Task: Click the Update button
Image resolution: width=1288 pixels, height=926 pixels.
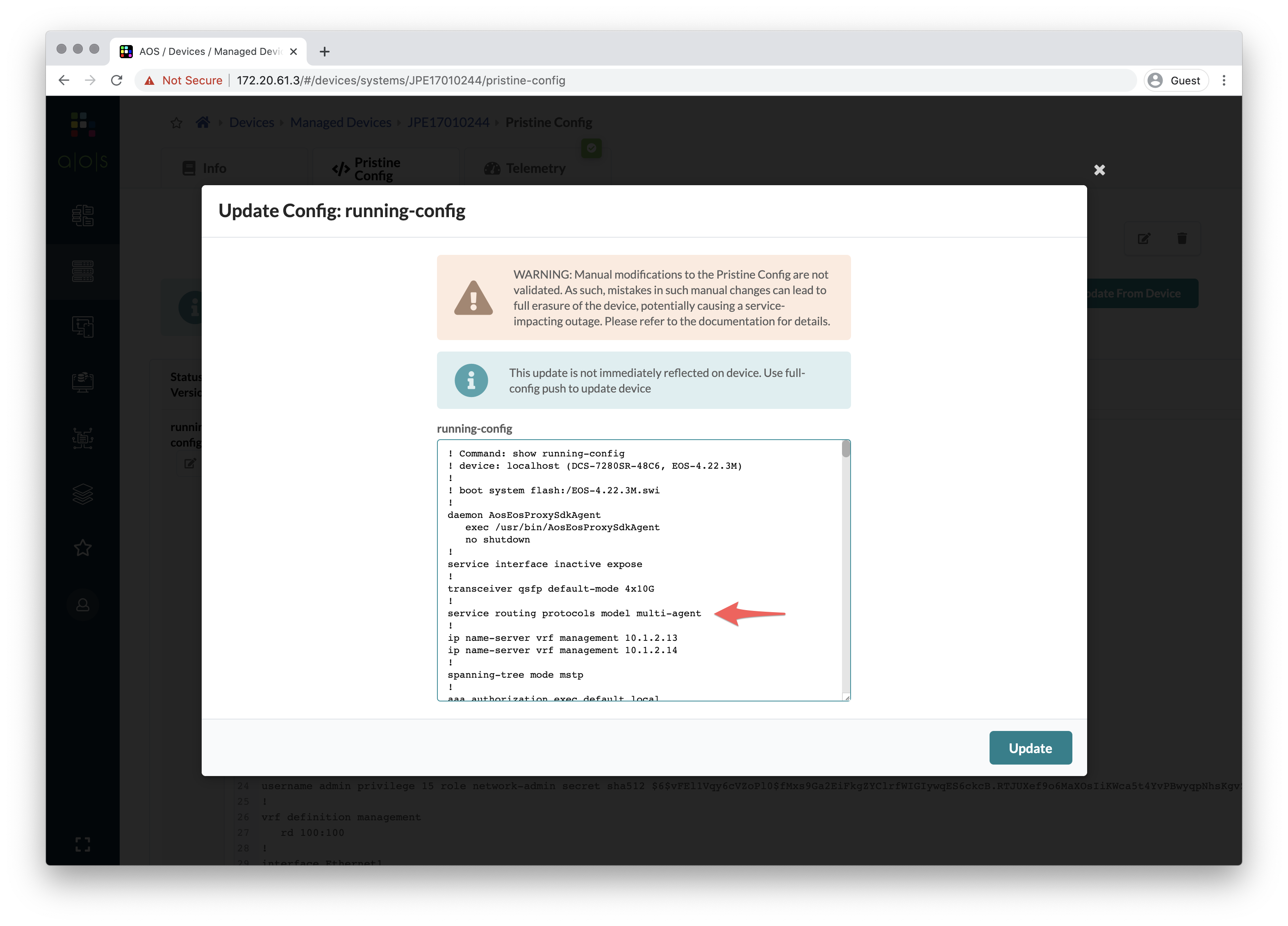Action: (x=1030, y=748)
